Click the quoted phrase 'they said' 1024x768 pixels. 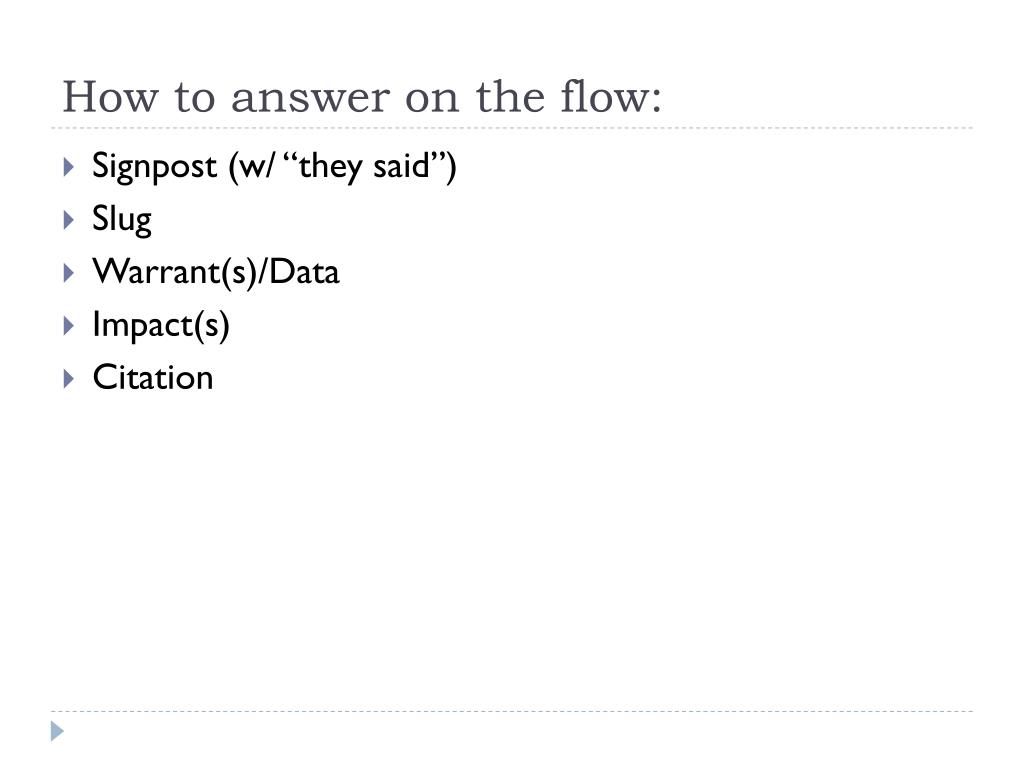[364, 166]
